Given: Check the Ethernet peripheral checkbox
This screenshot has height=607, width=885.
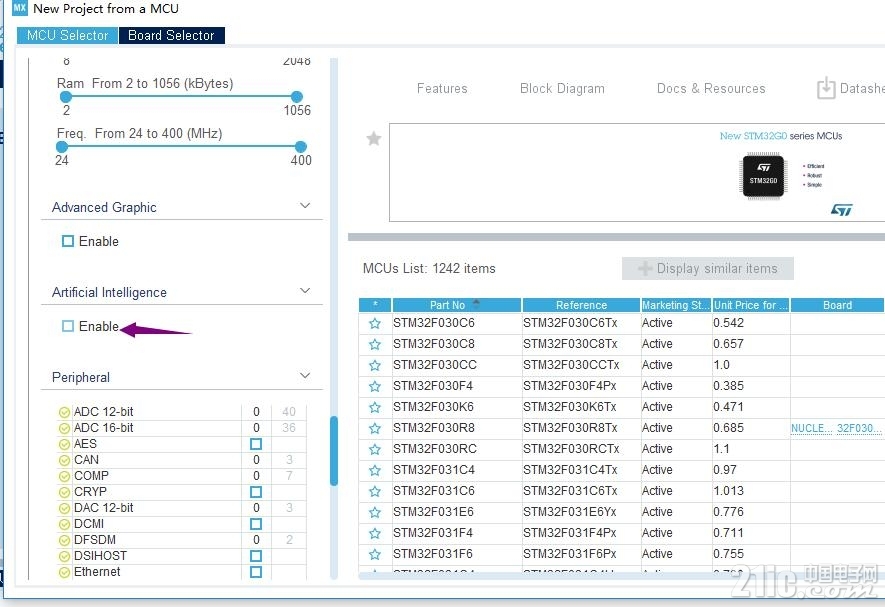Looking at the screenshot, I should (x=256, y=572).
